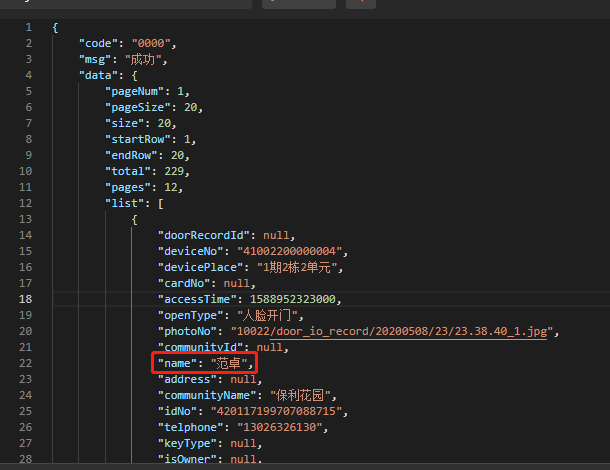This screenshot has width=610, height=470.
Task: Select the "1期2栋2单元" value
Action: [x=296, y=267]
